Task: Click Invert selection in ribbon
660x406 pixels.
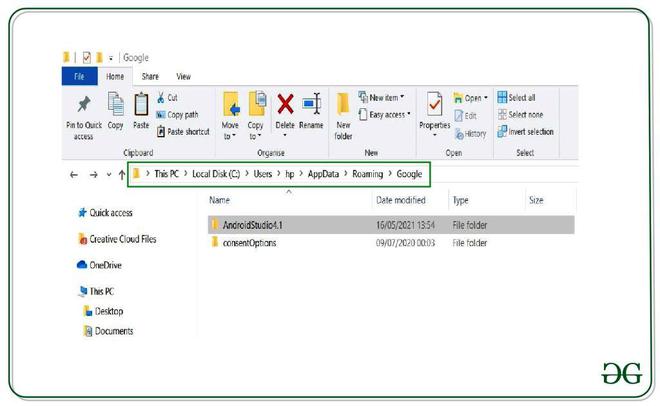Action: 525,132
